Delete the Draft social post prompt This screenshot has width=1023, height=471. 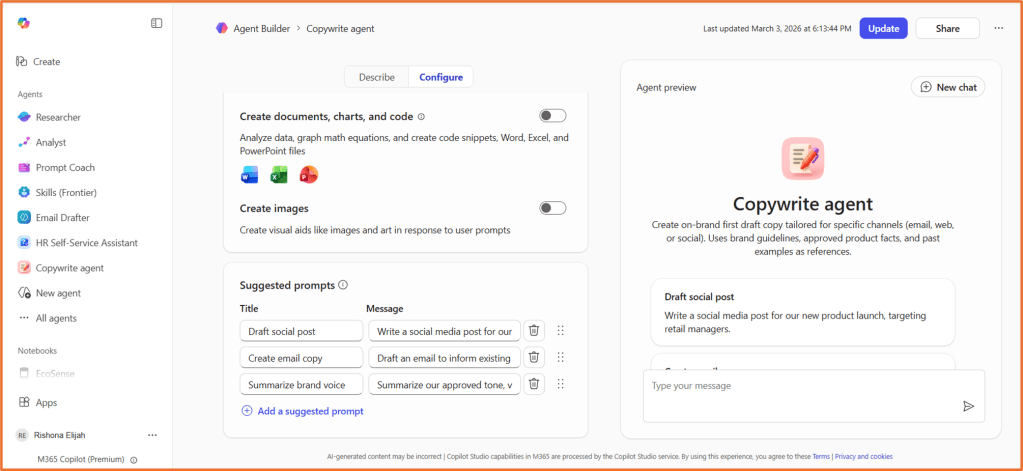pos(534,331)
